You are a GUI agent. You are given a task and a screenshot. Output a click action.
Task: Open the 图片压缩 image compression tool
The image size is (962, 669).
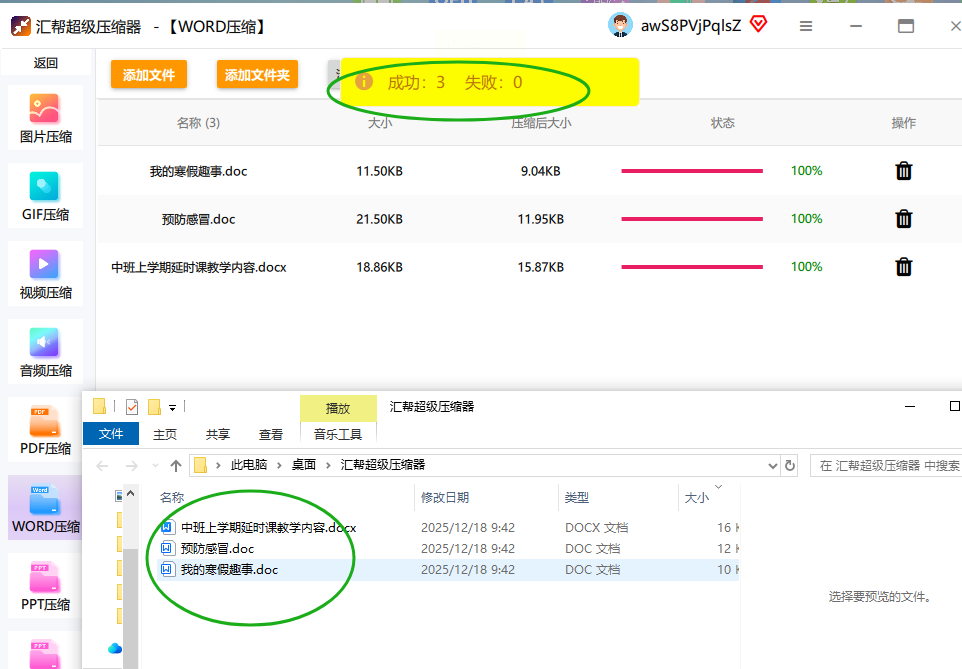(x=45, y=118)
